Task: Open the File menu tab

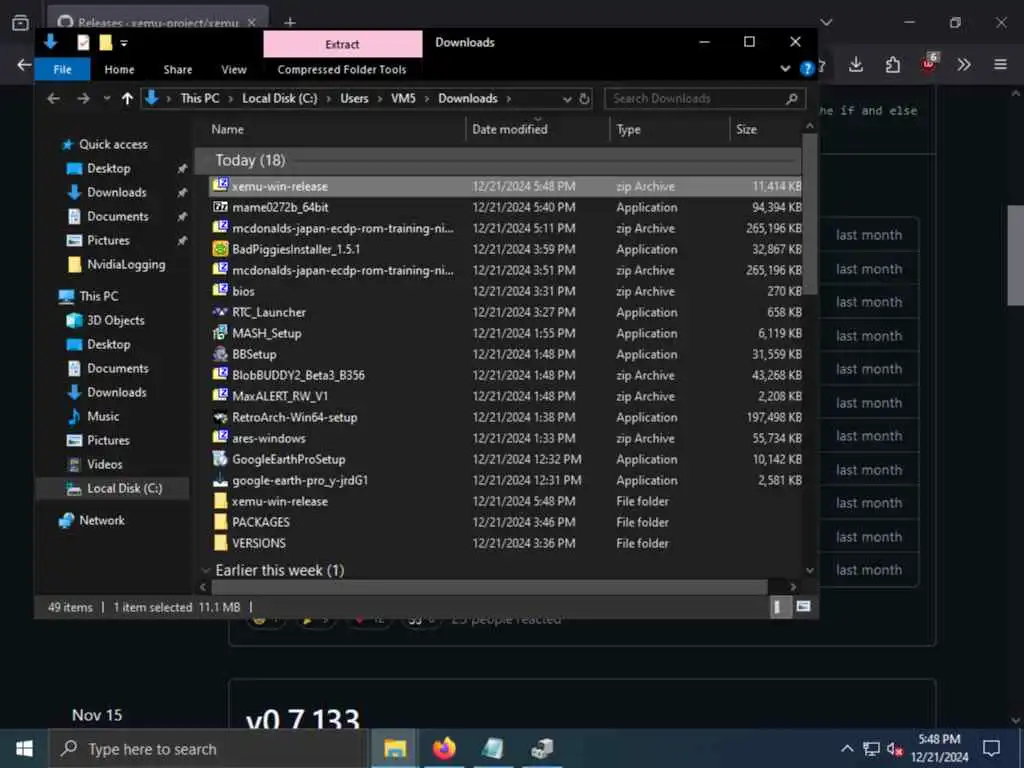Action: click(63, 69)
